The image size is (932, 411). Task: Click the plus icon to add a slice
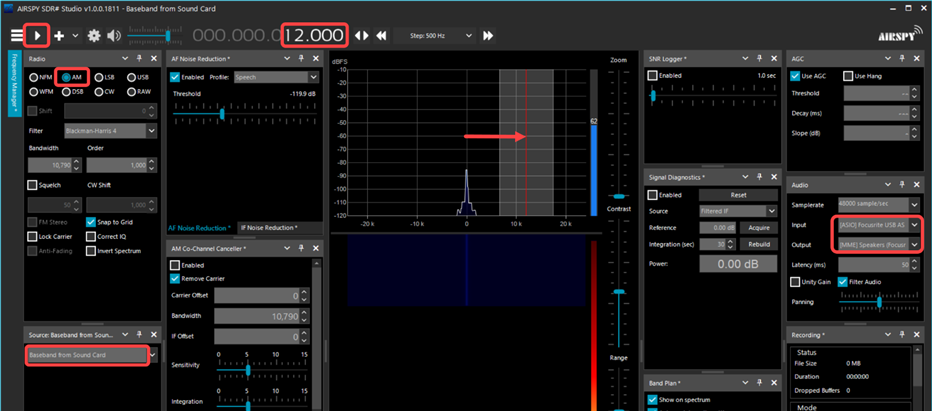[x=60, y=35]
